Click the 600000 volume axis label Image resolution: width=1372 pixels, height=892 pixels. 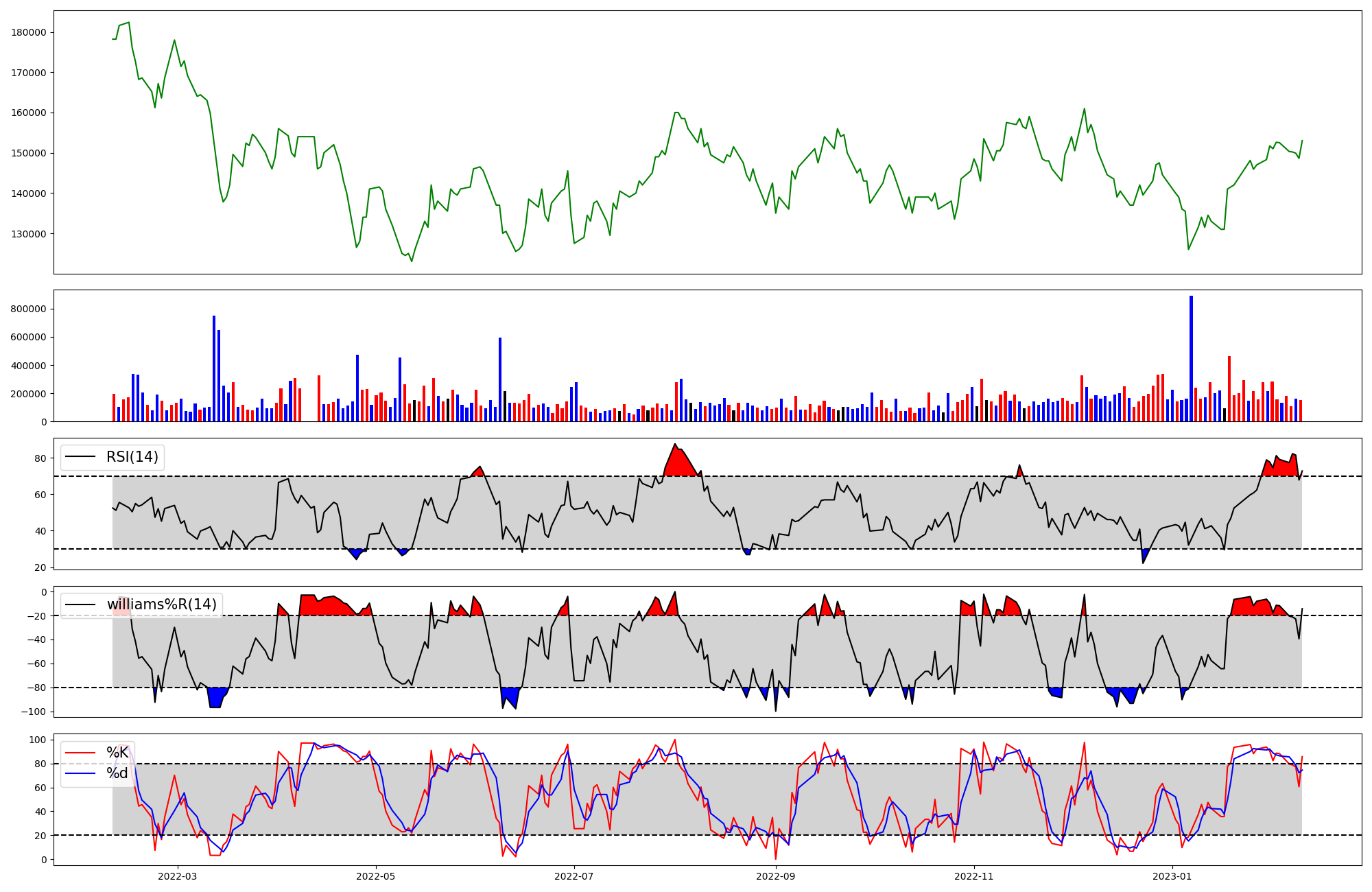pos(29,337)
